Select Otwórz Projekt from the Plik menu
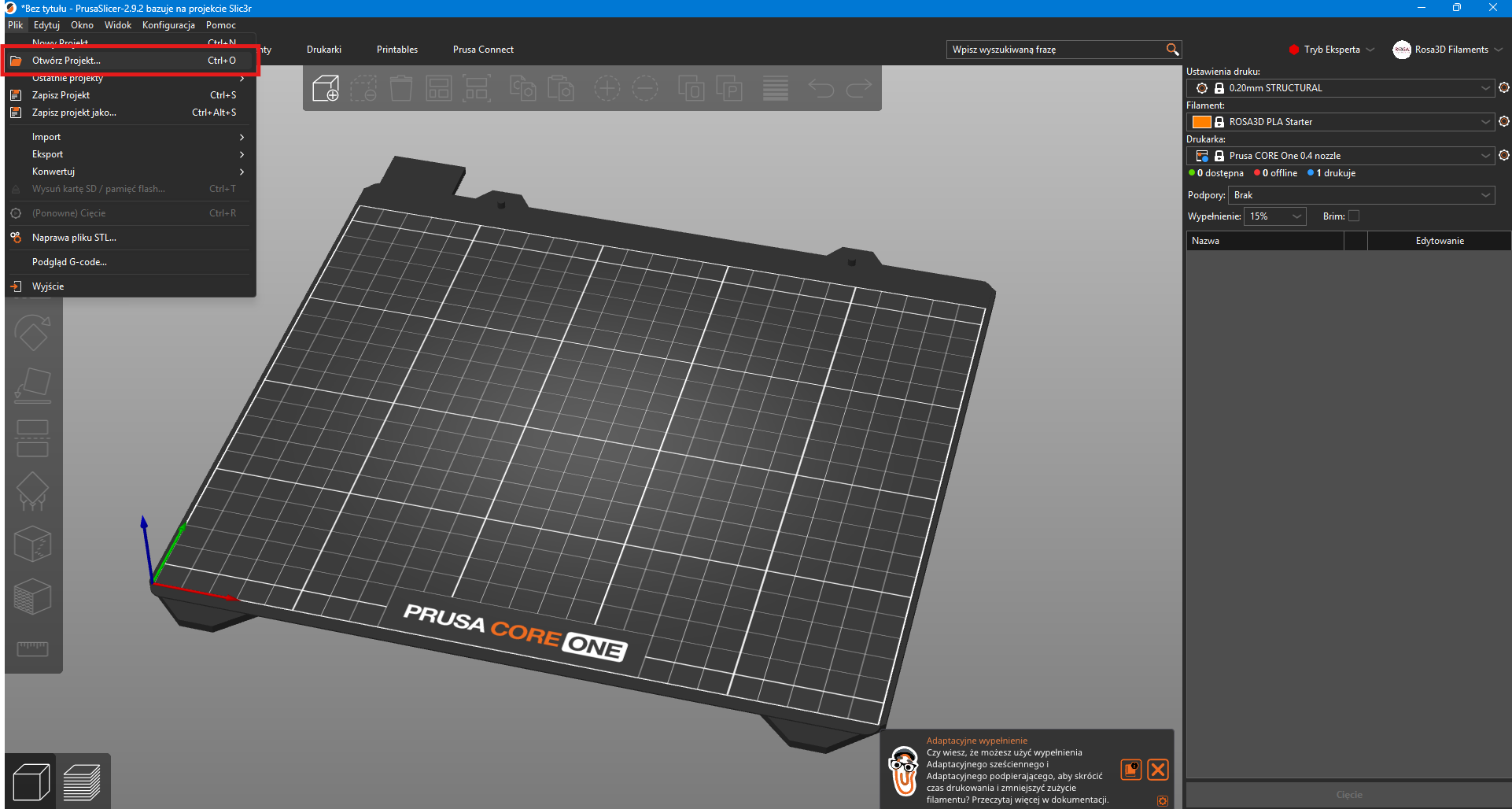Viewport: 1512px width, 809px height. point(130,61)
